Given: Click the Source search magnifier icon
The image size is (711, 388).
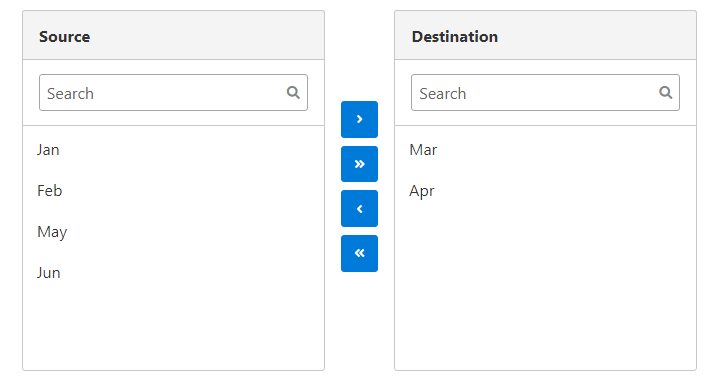Looking at the screenshot, I should click(x=293, y=92).
